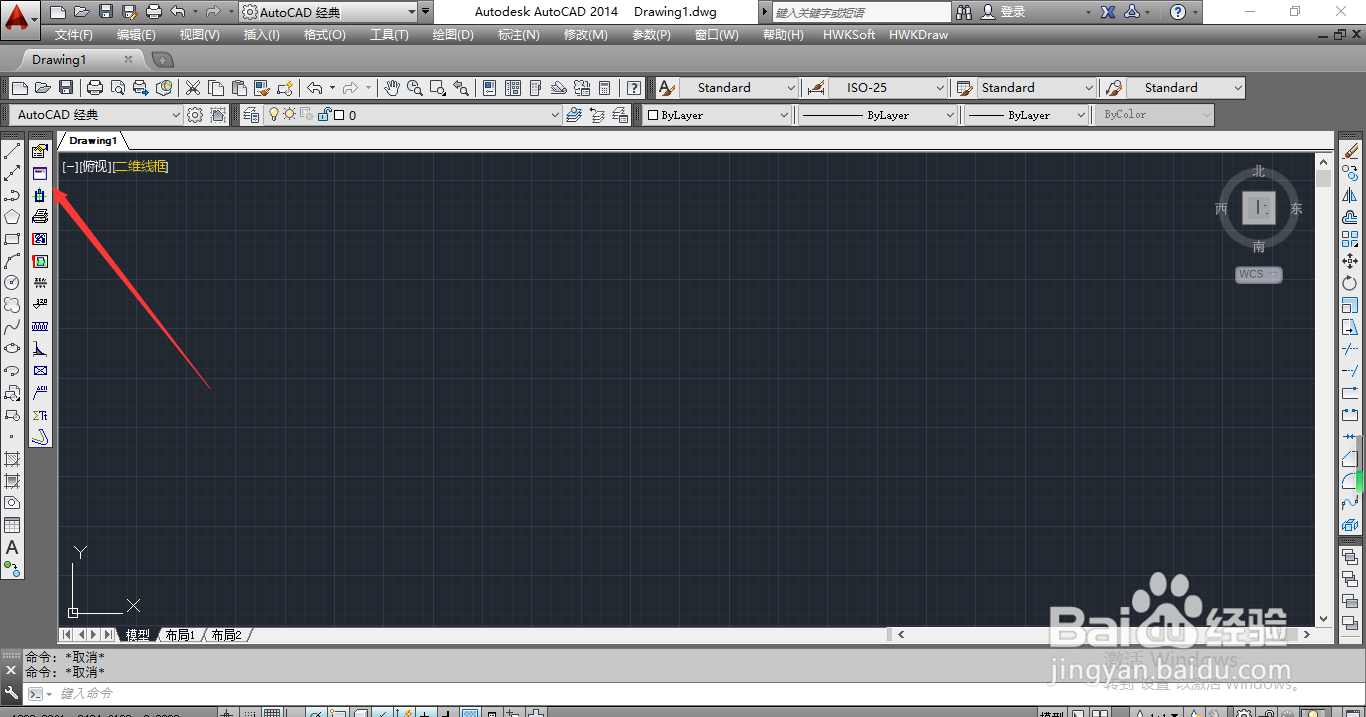1366x717 pixels.
Task: Open the ByLayer color control swatch dropdown
Action: pos(717,115)
